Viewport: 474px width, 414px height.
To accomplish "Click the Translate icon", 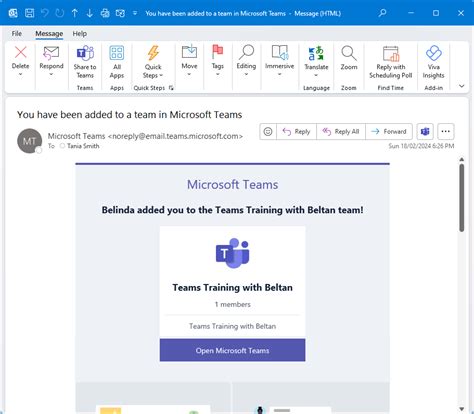I will point(316,53).
